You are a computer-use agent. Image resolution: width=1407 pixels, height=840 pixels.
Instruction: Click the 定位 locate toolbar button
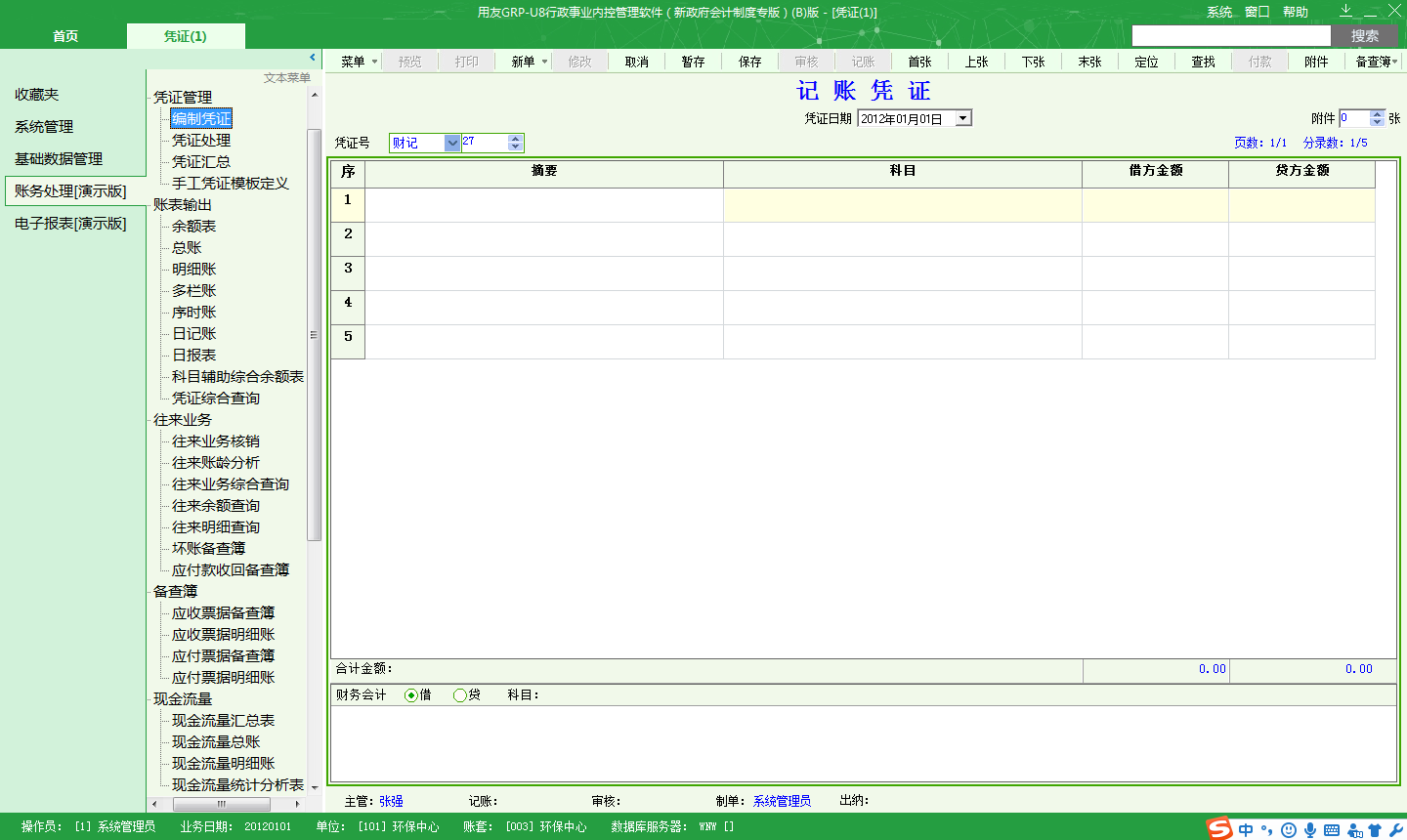(x=1146, y=62)
